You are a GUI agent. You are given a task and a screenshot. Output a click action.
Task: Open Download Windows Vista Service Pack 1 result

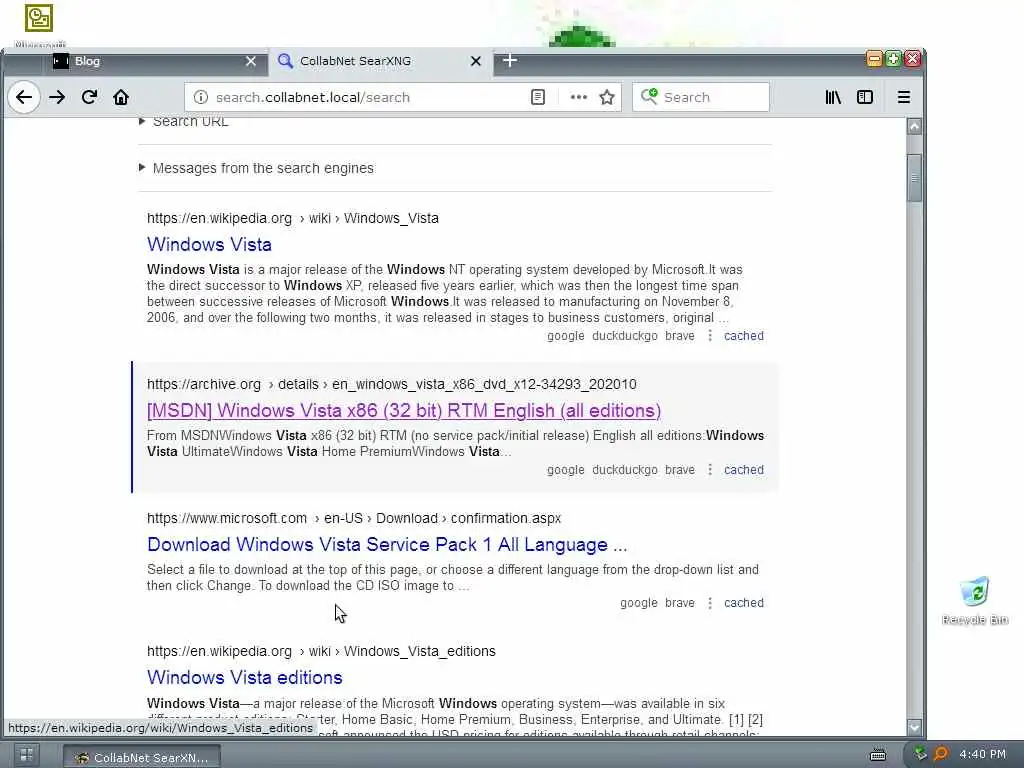coord(387,545)
